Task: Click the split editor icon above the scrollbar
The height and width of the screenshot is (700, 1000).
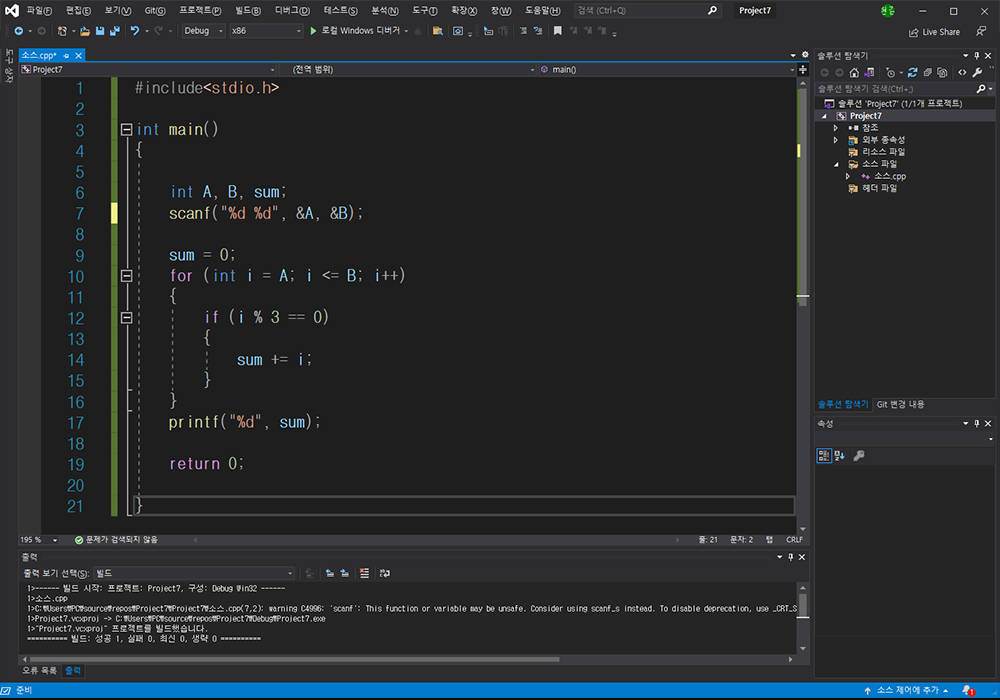Action: [x=803, y=69]
